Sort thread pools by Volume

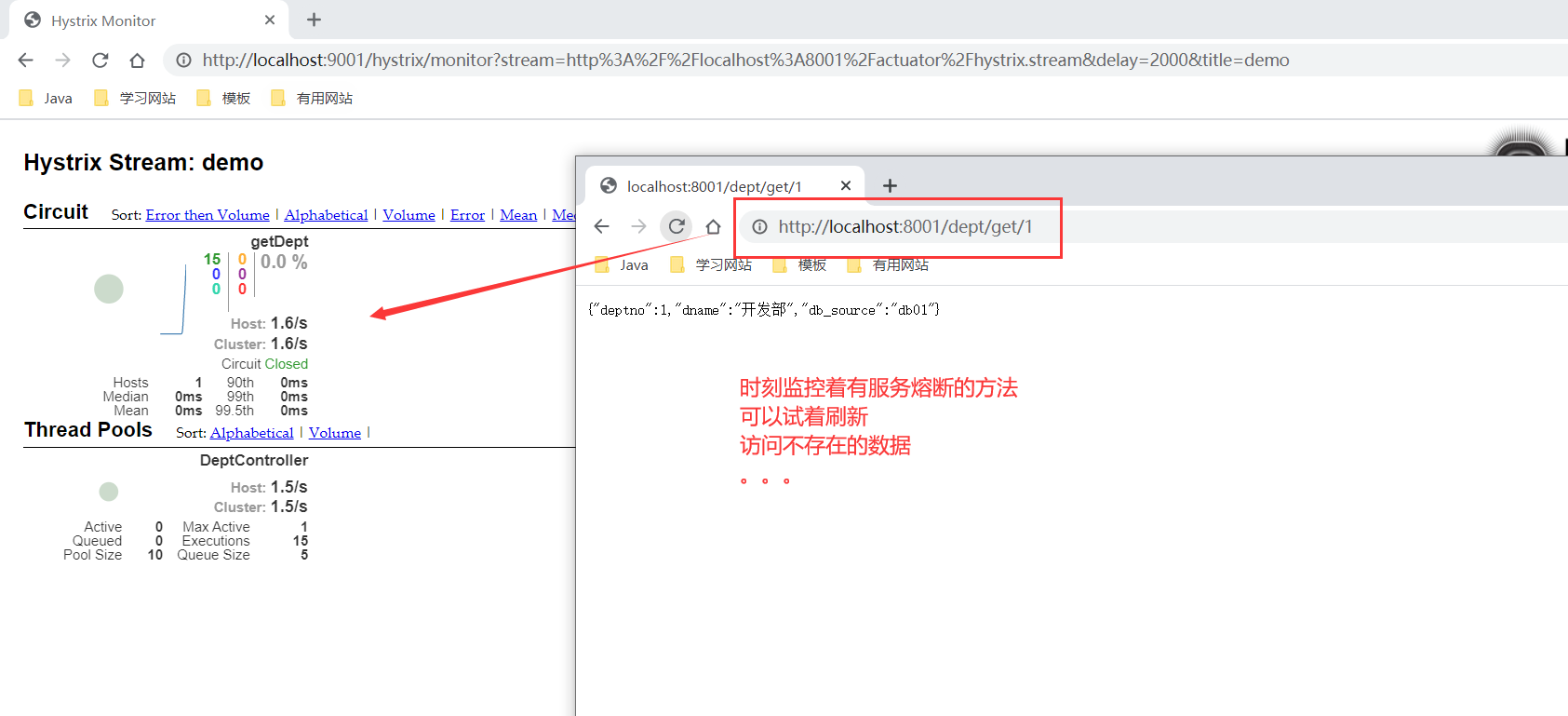click(x=335, y=433)
